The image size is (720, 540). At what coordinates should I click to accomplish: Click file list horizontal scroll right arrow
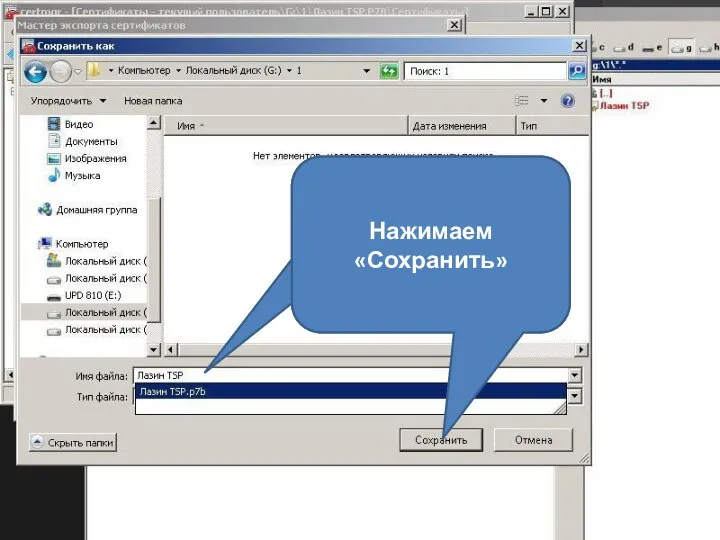click(x=581, y=350)
